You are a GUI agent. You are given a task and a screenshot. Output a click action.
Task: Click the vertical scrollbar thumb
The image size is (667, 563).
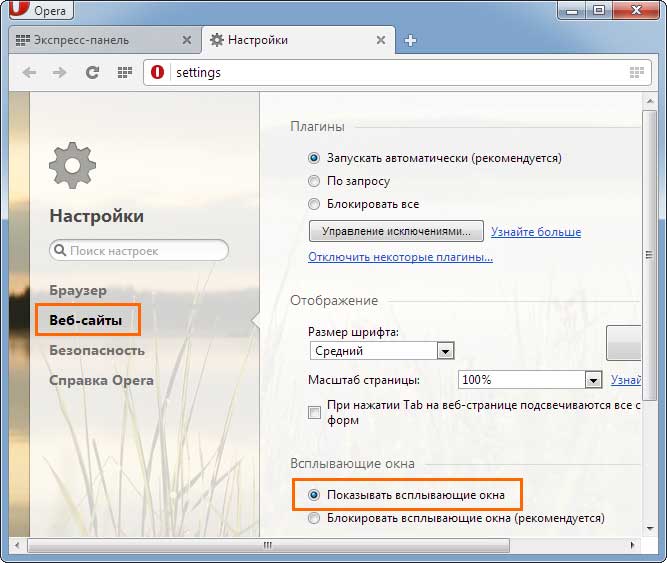[x=650, y=255]
